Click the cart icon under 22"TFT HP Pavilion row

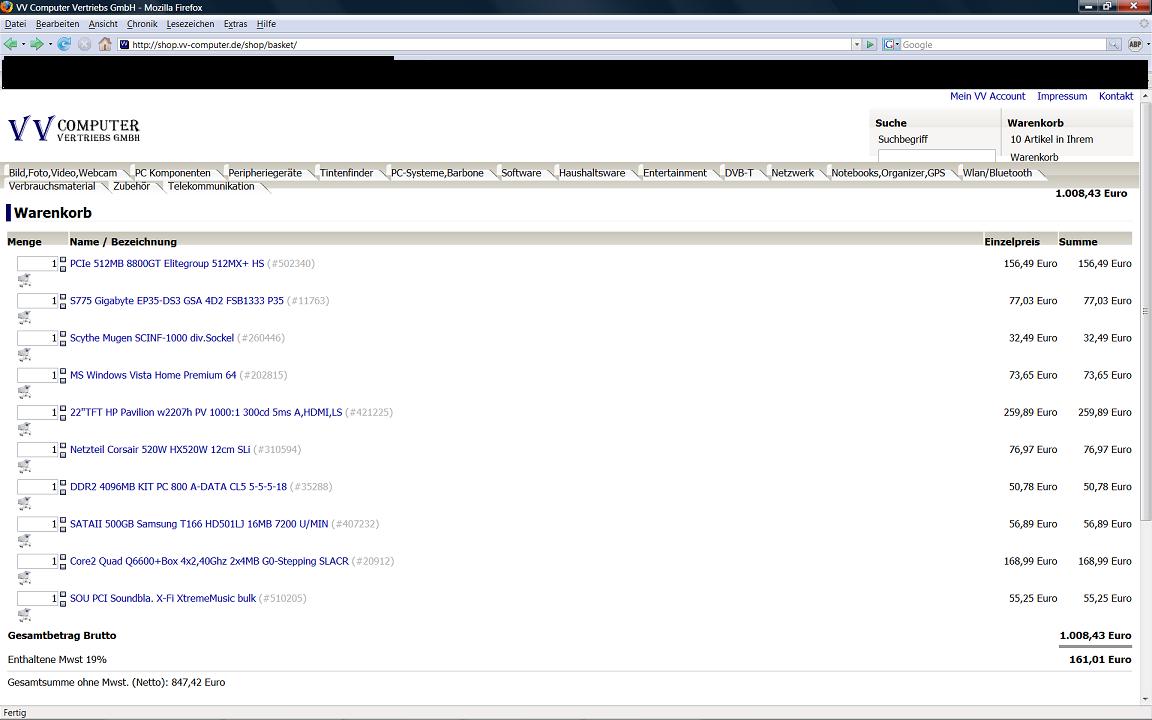(x=24, y=429)
